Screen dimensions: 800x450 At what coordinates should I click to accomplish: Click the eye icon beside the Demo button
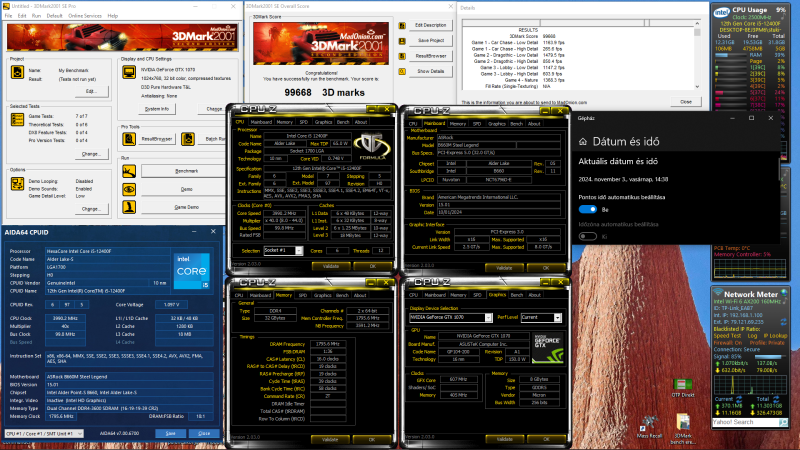pyautogui.click(x=129, y=189)
